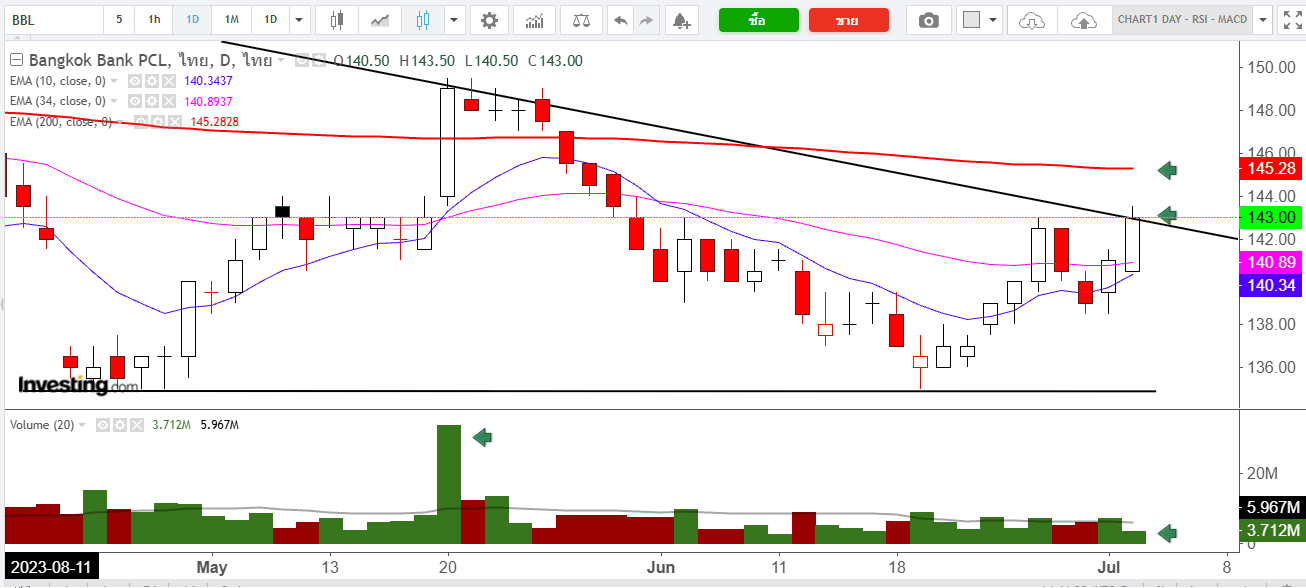The image size is (1306, 588).
Task: Click the Jun label on time axis
Action: pyautogui.click(x=660, y=567)
